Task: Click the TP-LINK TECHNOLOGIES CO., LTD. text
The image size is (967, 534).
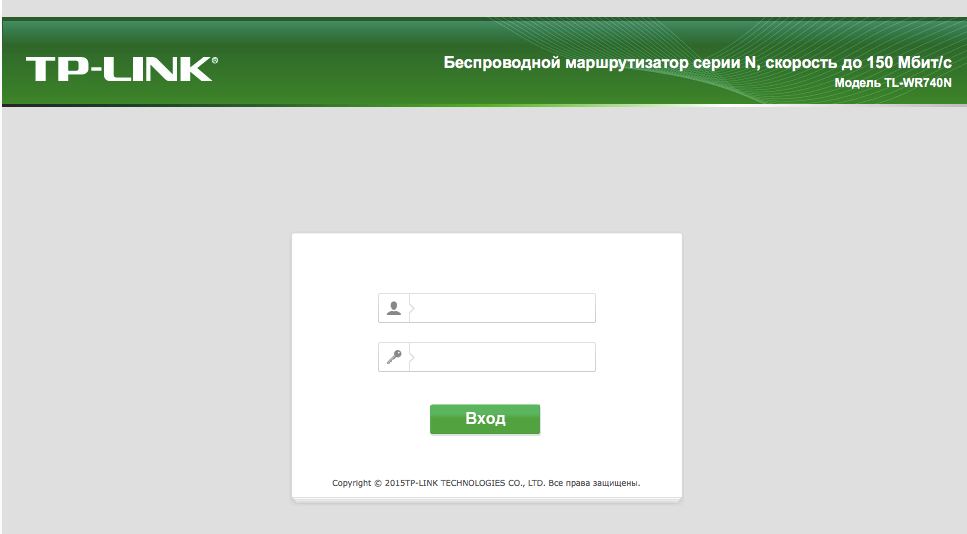Action: pos(475,483)
